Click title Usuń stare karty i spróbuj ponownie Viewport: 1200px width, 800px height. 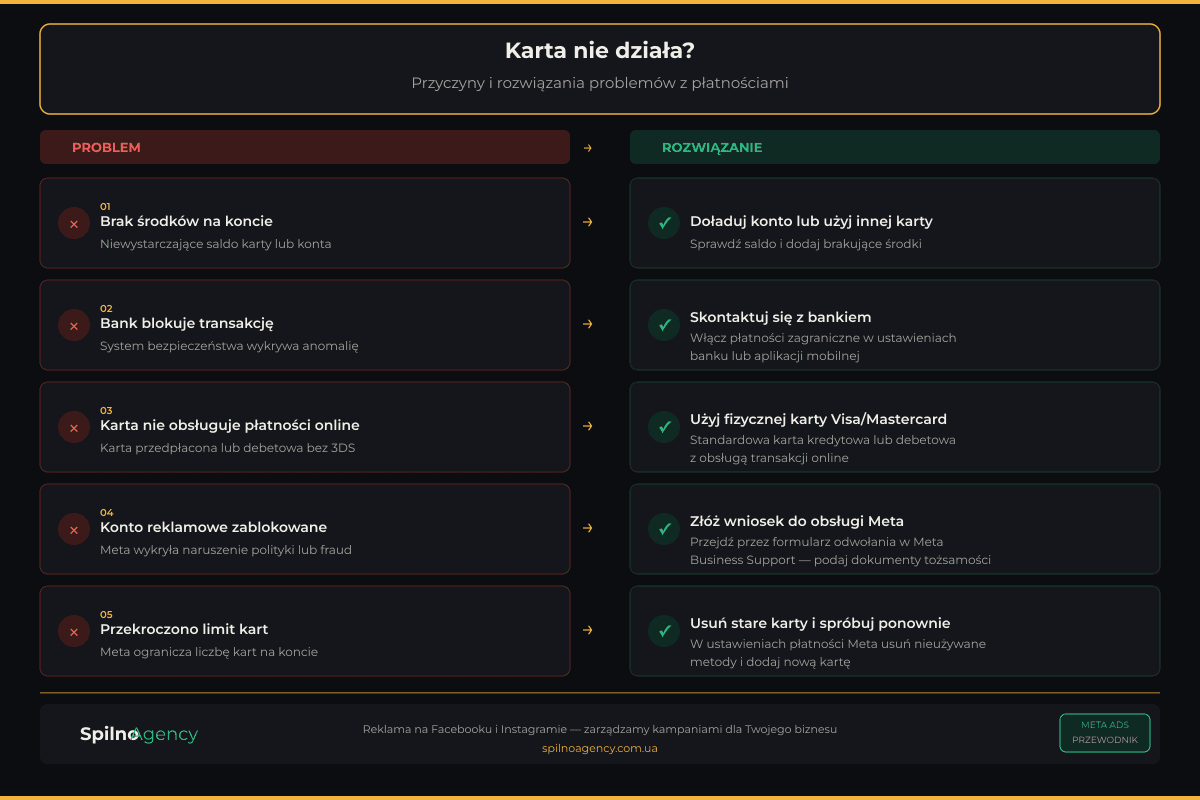[x=820, y=623]
